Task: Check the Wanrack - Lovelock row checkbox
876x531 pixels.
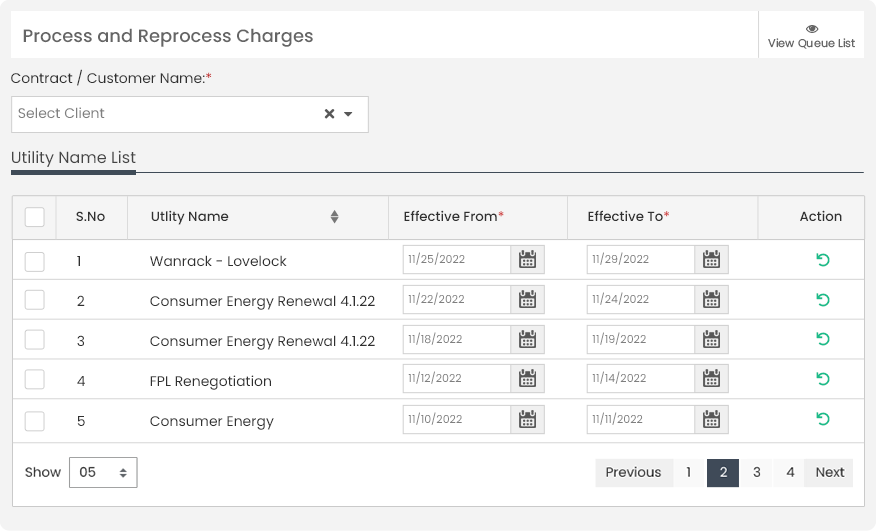Action: (35, 262)
